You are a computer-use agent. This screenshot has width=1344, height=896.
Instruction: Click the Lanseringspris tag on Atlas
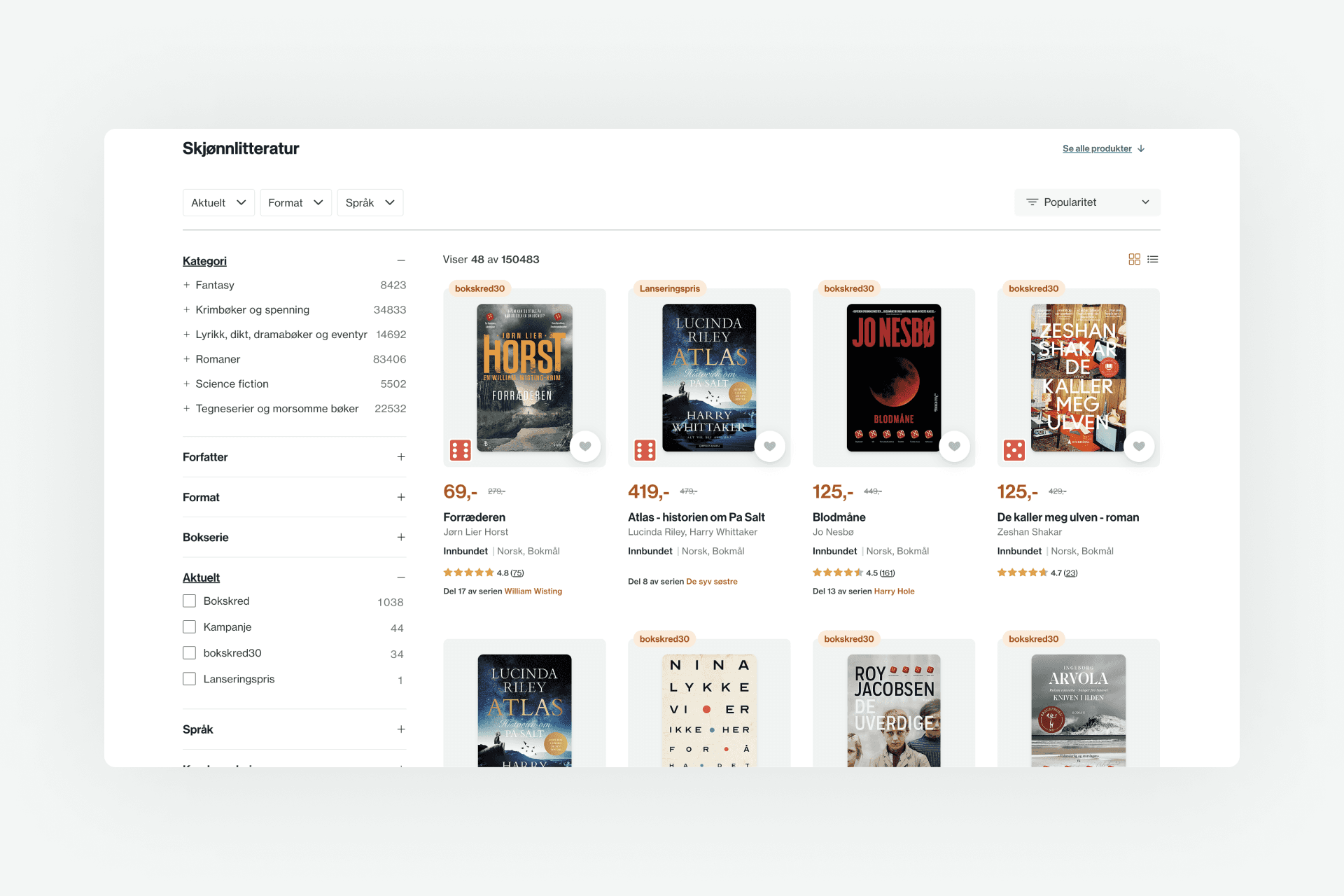670,288
